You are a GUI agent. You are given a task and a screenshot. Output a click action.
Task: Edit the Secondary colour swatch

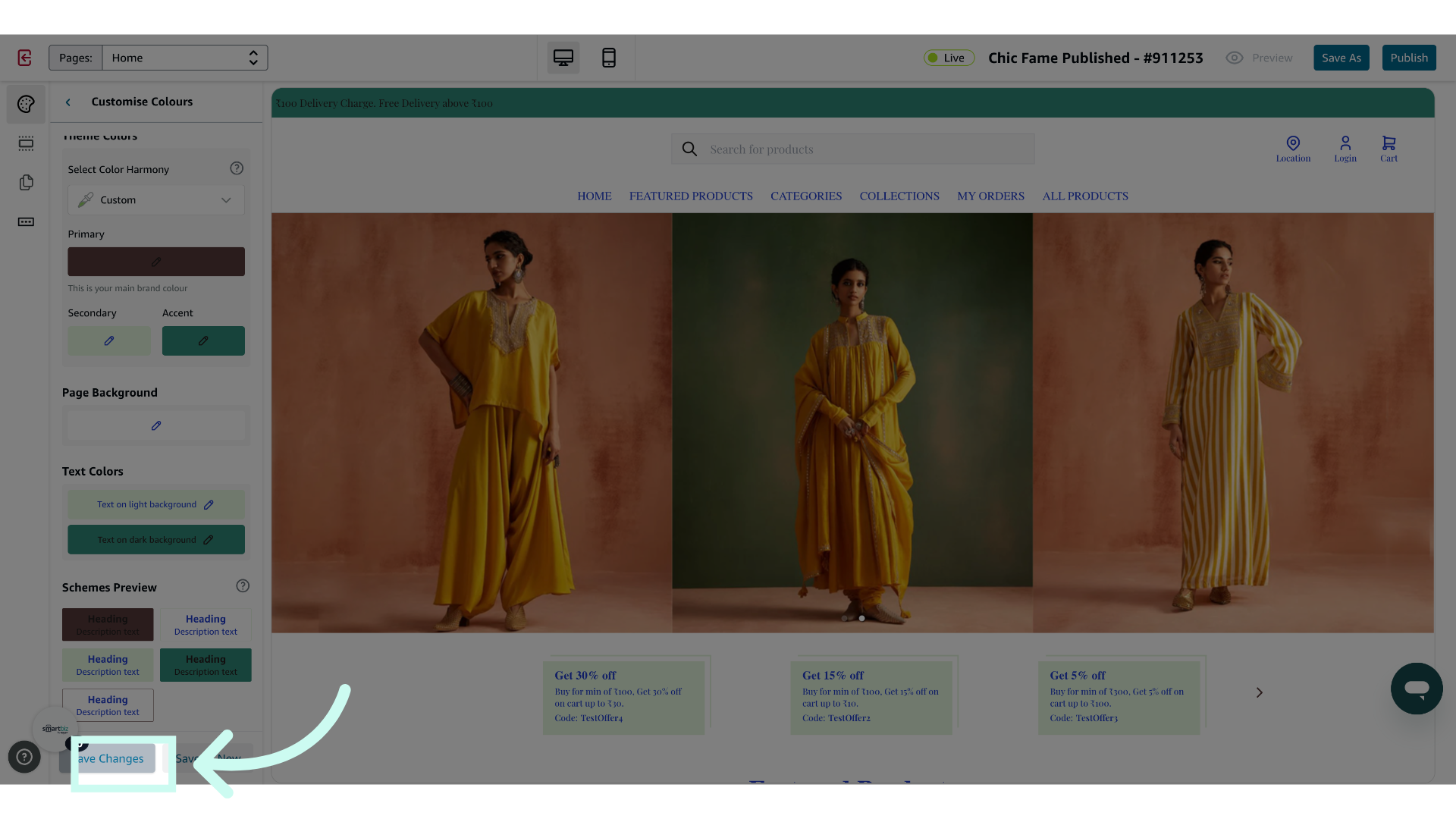(109, 341)
